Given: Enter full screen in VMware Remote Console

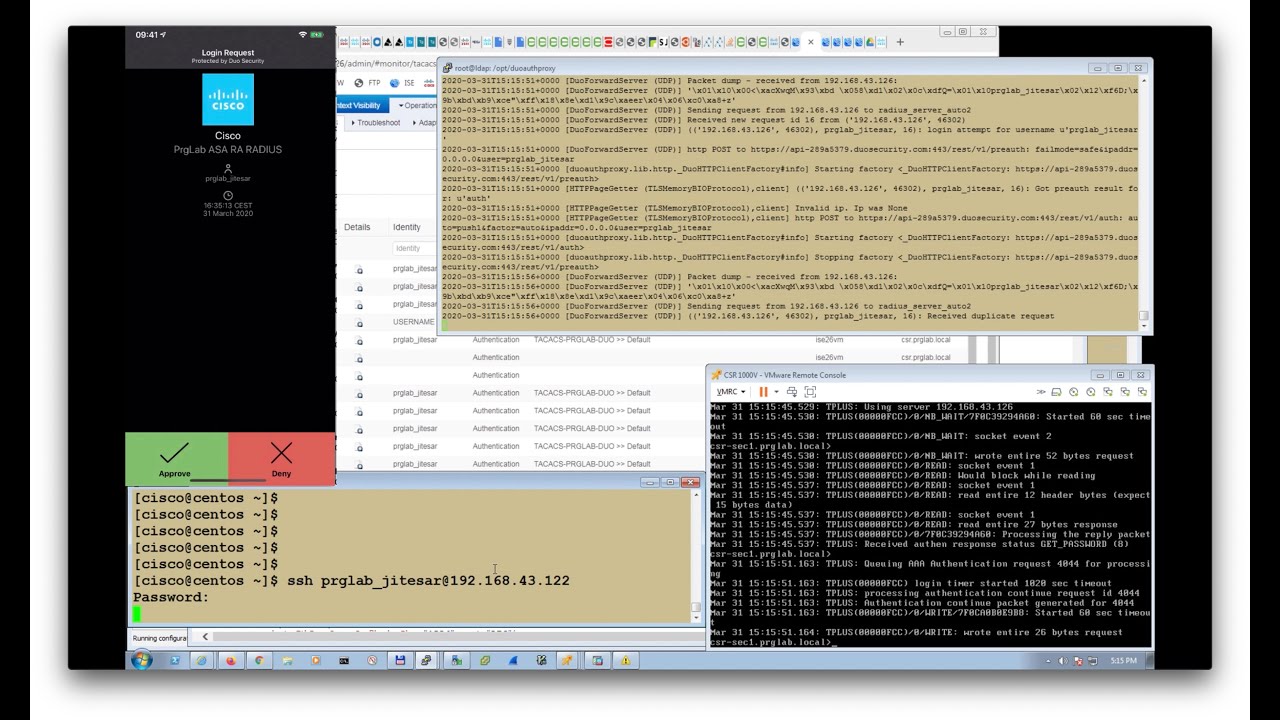Looking at the screenshot, I should coord(810,392).
